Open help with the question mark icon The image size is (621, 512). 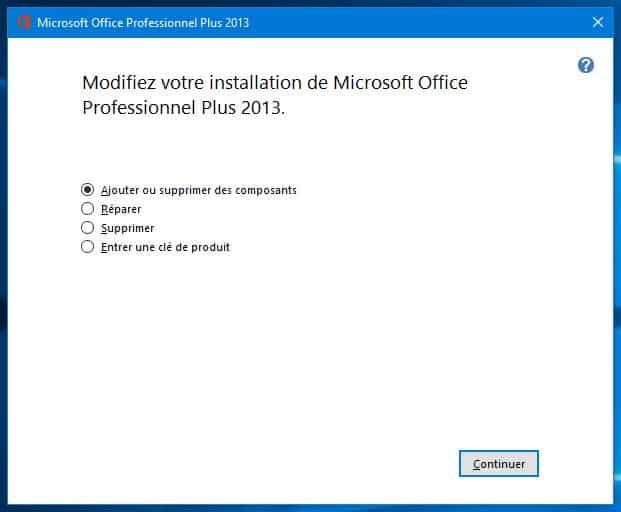(x=586, y=65)
